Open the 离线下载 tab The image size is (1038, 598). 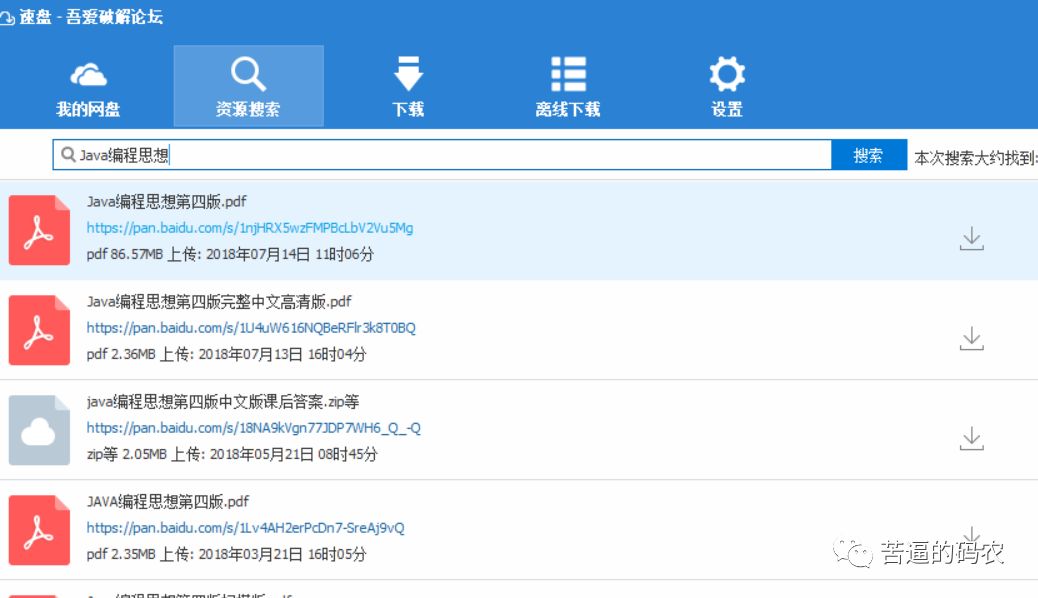568,87
